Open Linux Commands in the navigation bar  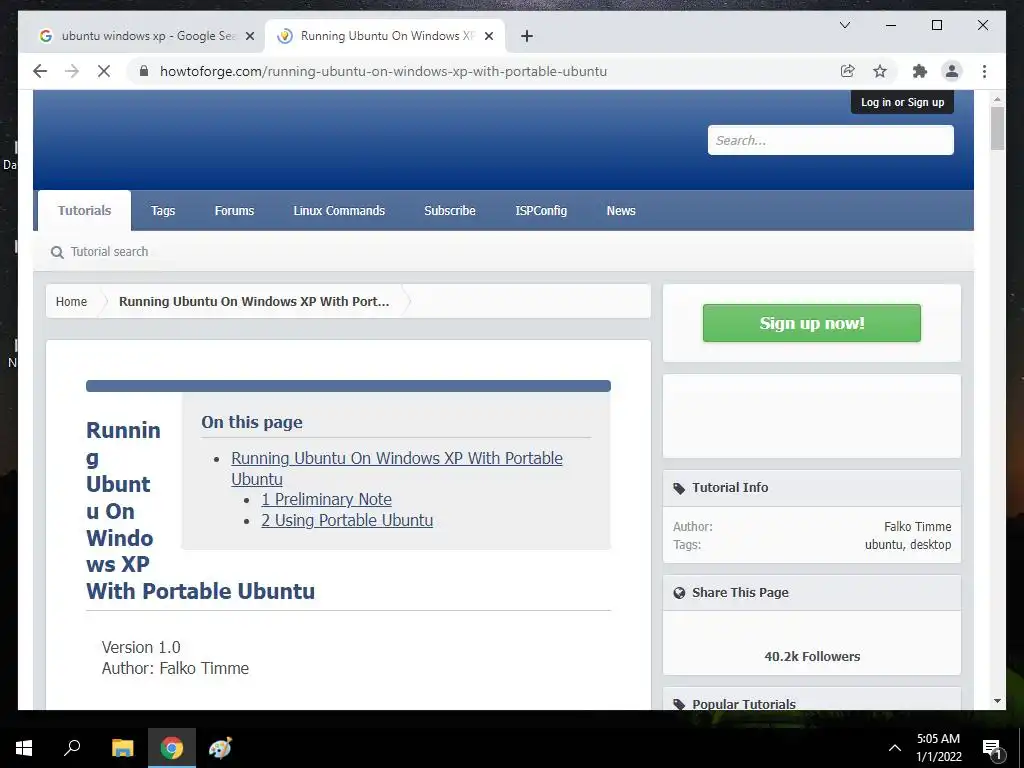coord(339,210)
